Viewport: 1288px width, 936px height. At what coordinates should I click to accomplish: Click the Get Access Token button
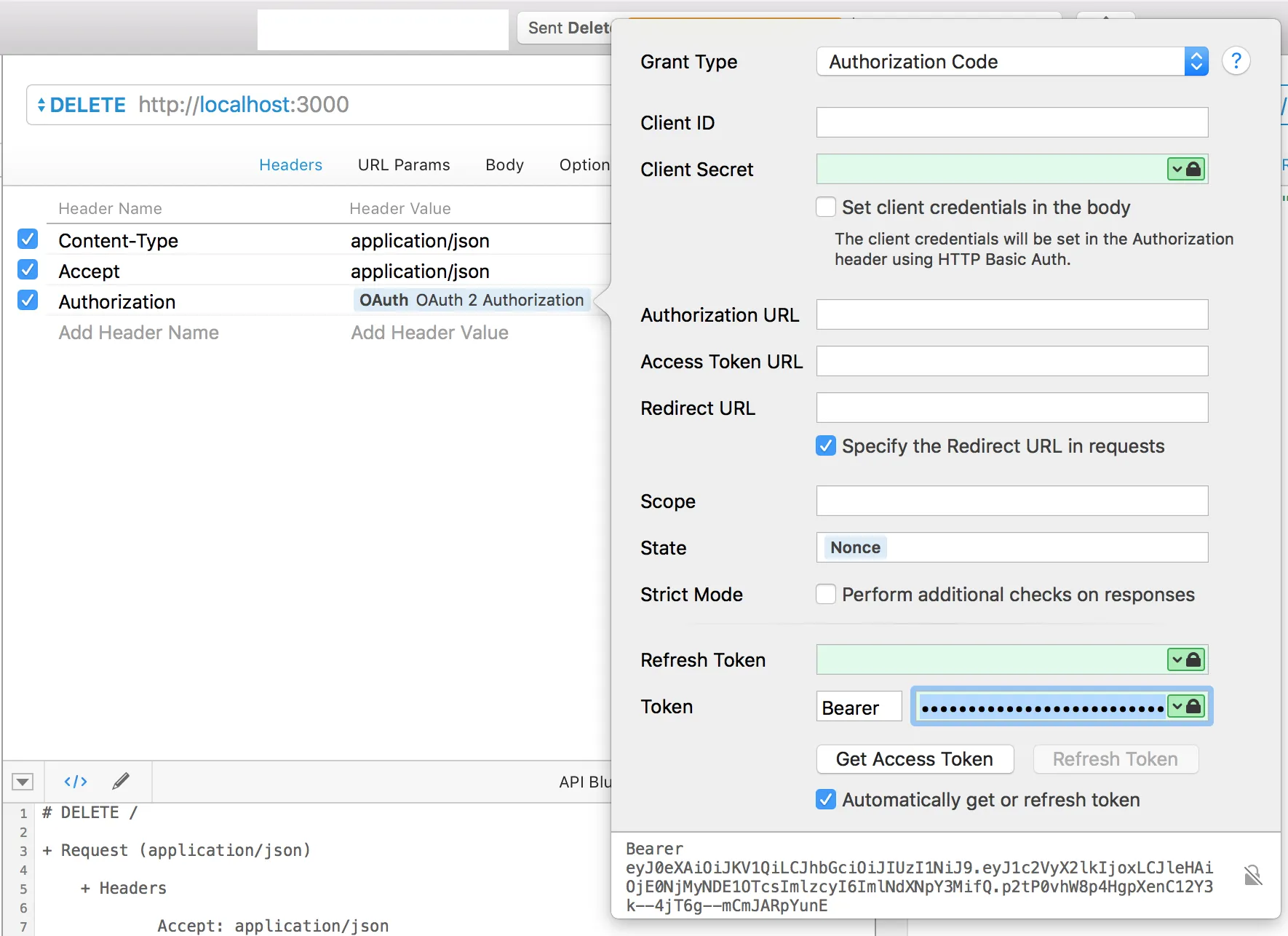(x=914, y=759)
